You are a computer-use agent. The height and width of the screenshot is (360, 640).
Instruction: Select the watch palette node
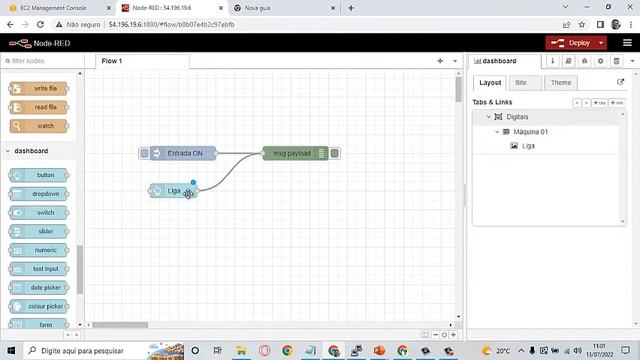[38, 126]
